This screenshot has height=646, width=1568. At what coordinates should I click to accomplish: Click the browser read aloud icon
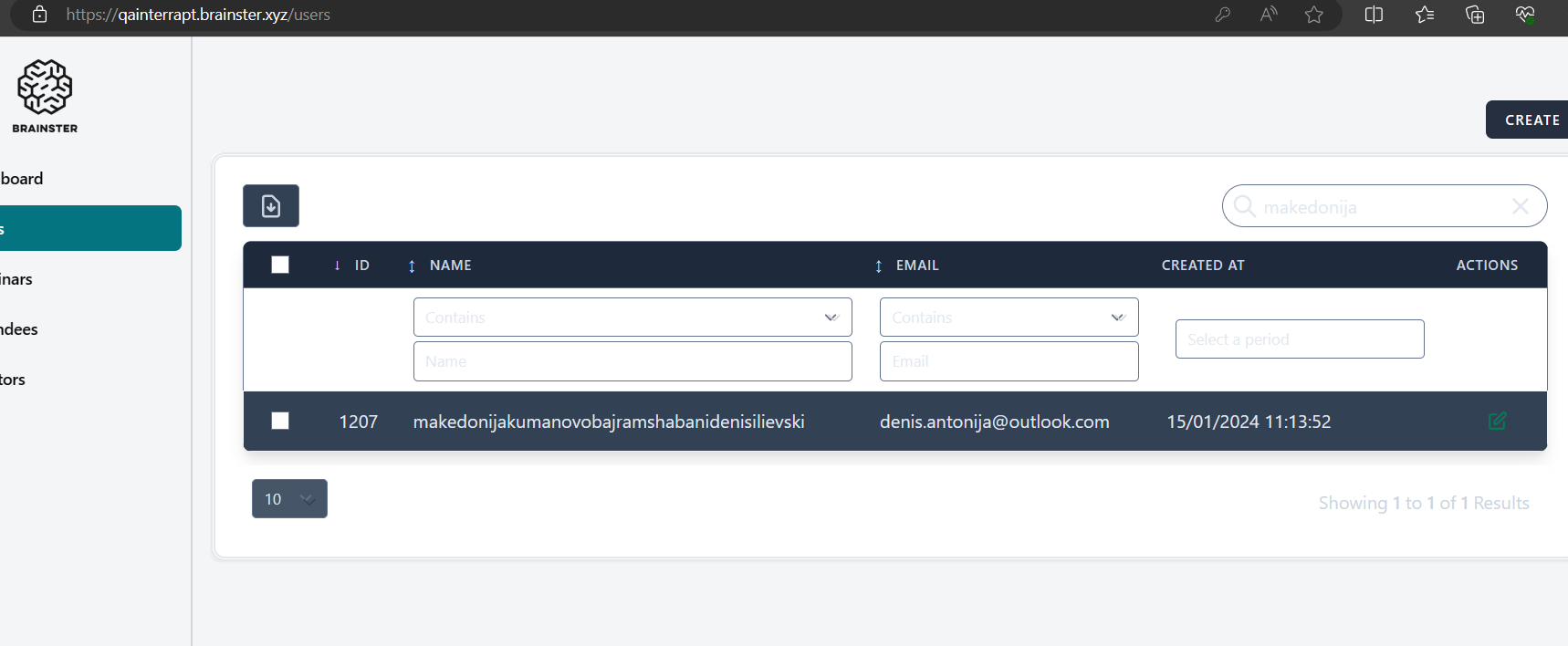pyautogui.click(x=1268, y=15)
